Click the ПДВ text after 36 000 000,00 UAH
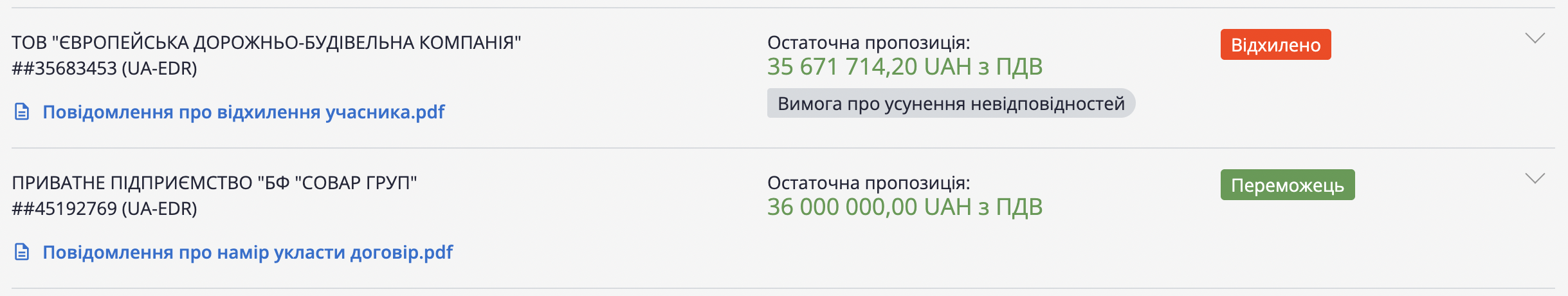This screenshot has height=296, width=1568. coord(1019,207)
